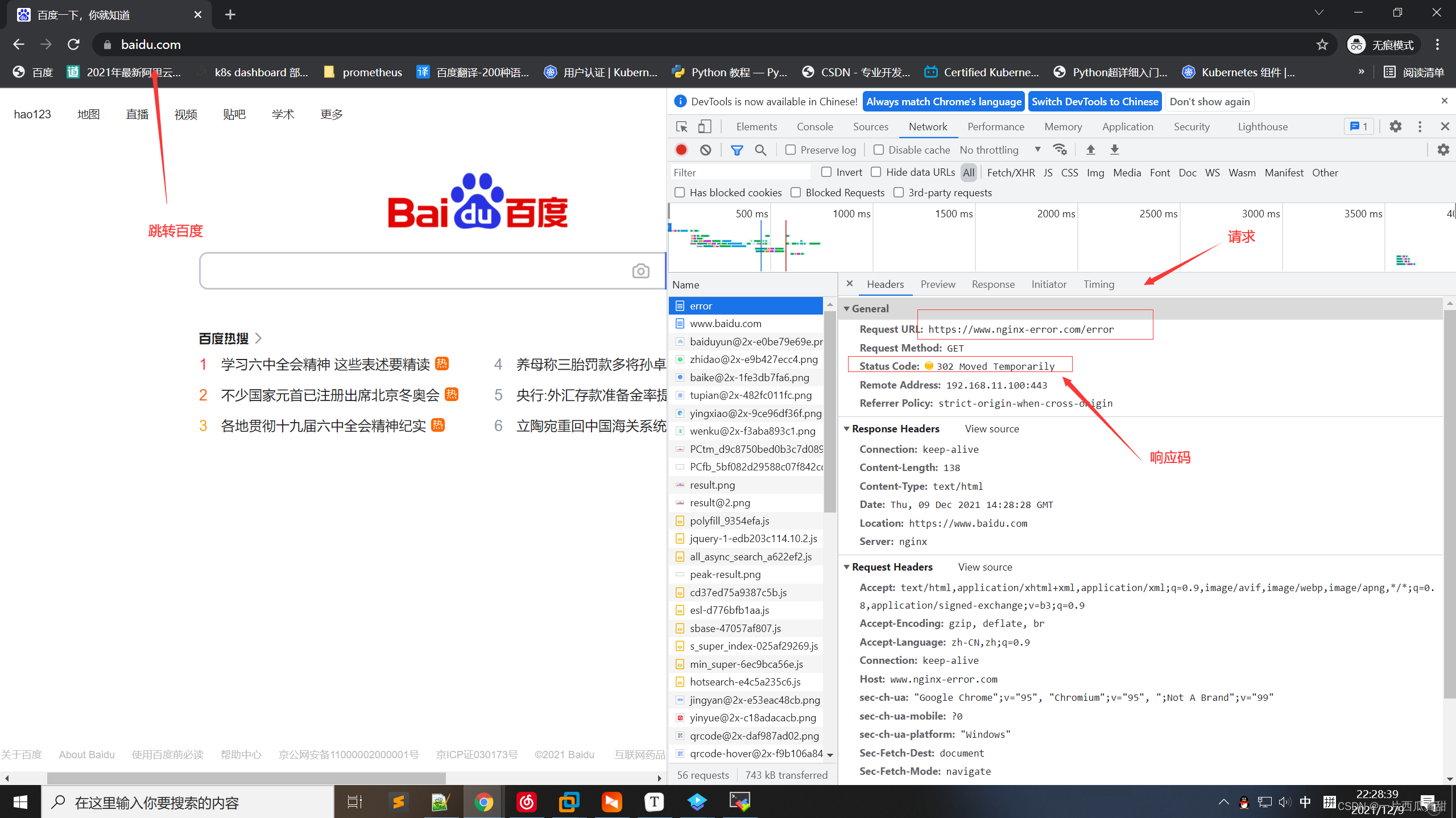Click camera image search icon in Baidu box

tap(640, 271)
